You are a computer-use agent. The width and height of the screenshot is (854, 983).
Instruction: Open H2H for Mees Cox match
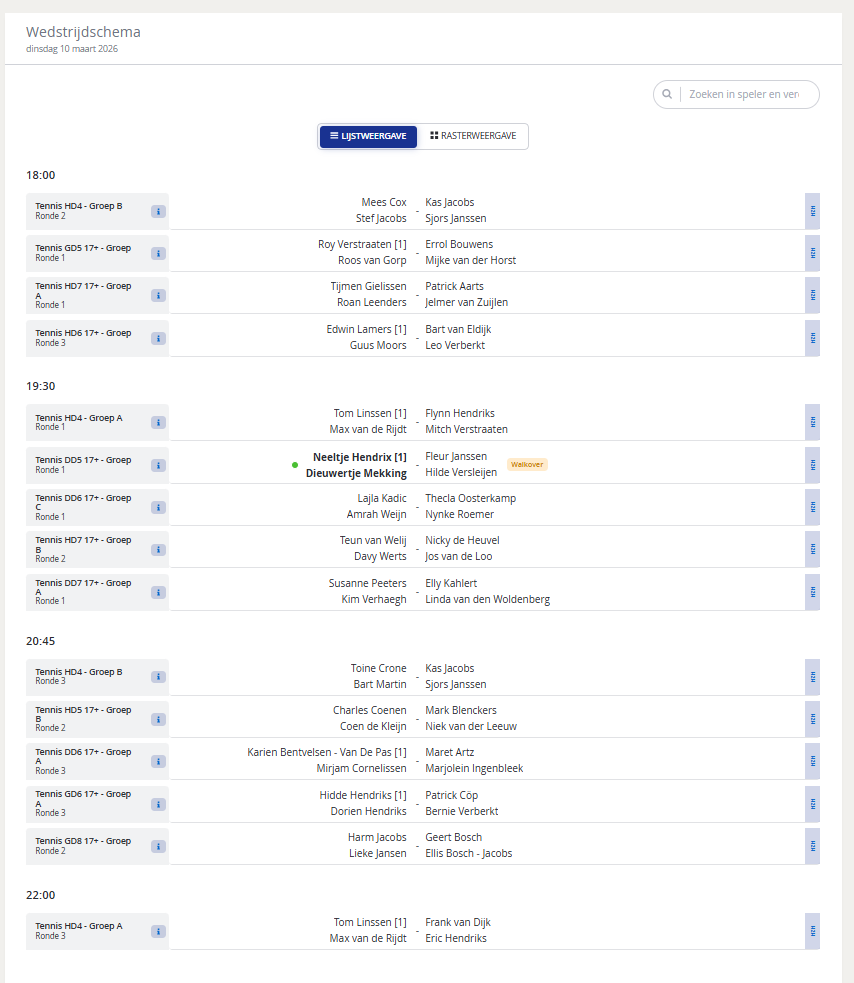click(x=812, y=211)
